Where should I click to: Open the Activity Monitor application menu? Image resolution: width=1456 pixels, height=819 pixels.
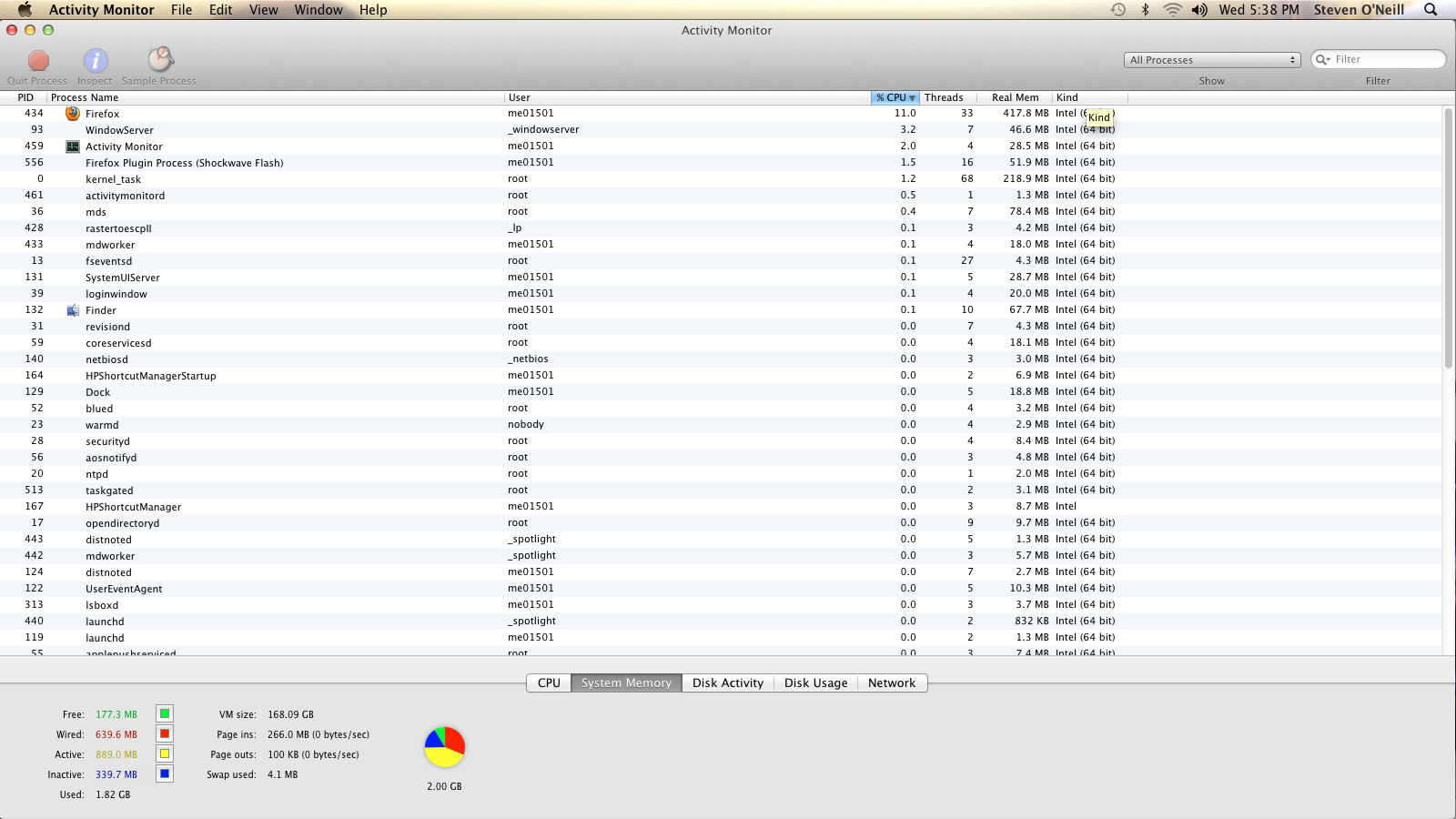(x=102, y=9)
